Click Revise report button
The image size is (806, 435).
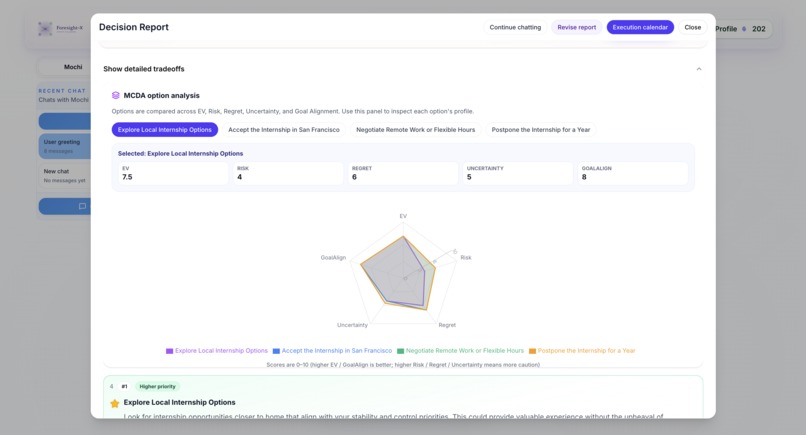pos(577,27)
